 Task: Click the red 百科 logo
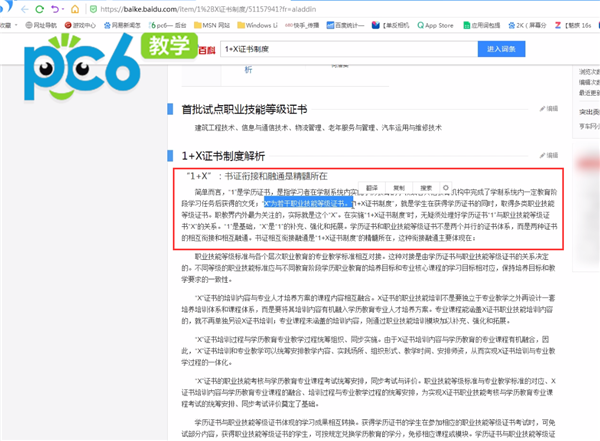tap(207, 50)
